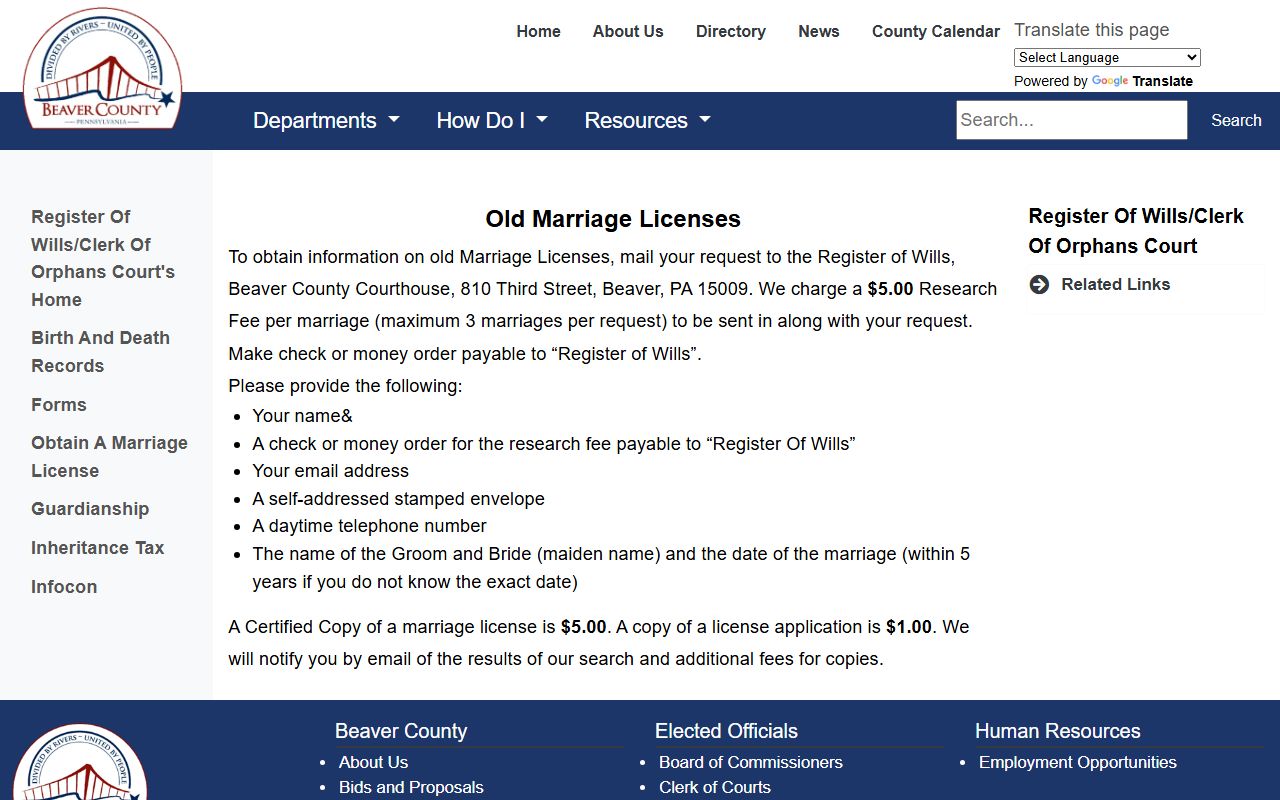This screenshot has height=800, width=1280.
Task: Click 'Please provide the following:' text
Action: (x=345, y=386)
